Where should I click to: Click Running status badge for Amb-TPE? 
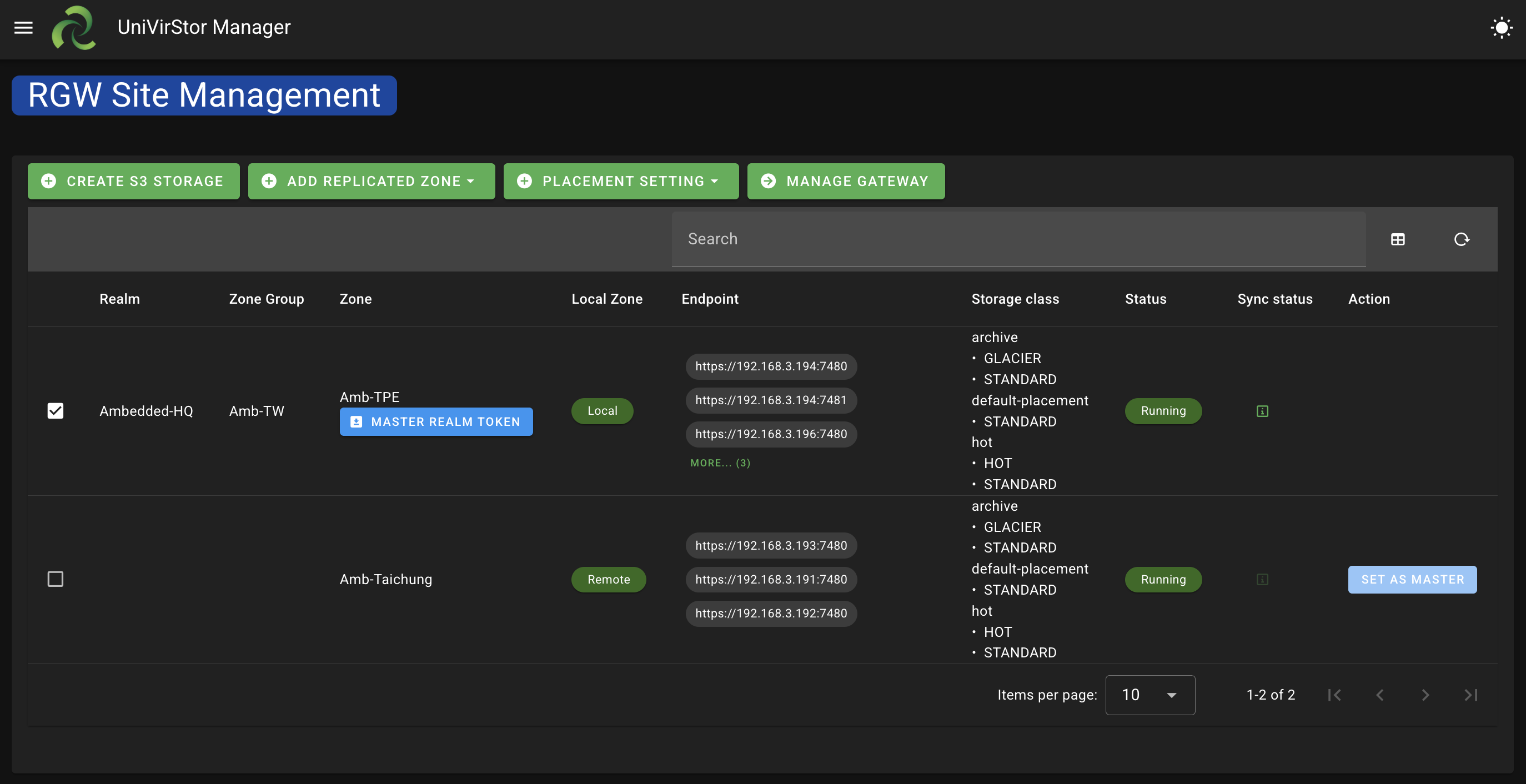1163,411
